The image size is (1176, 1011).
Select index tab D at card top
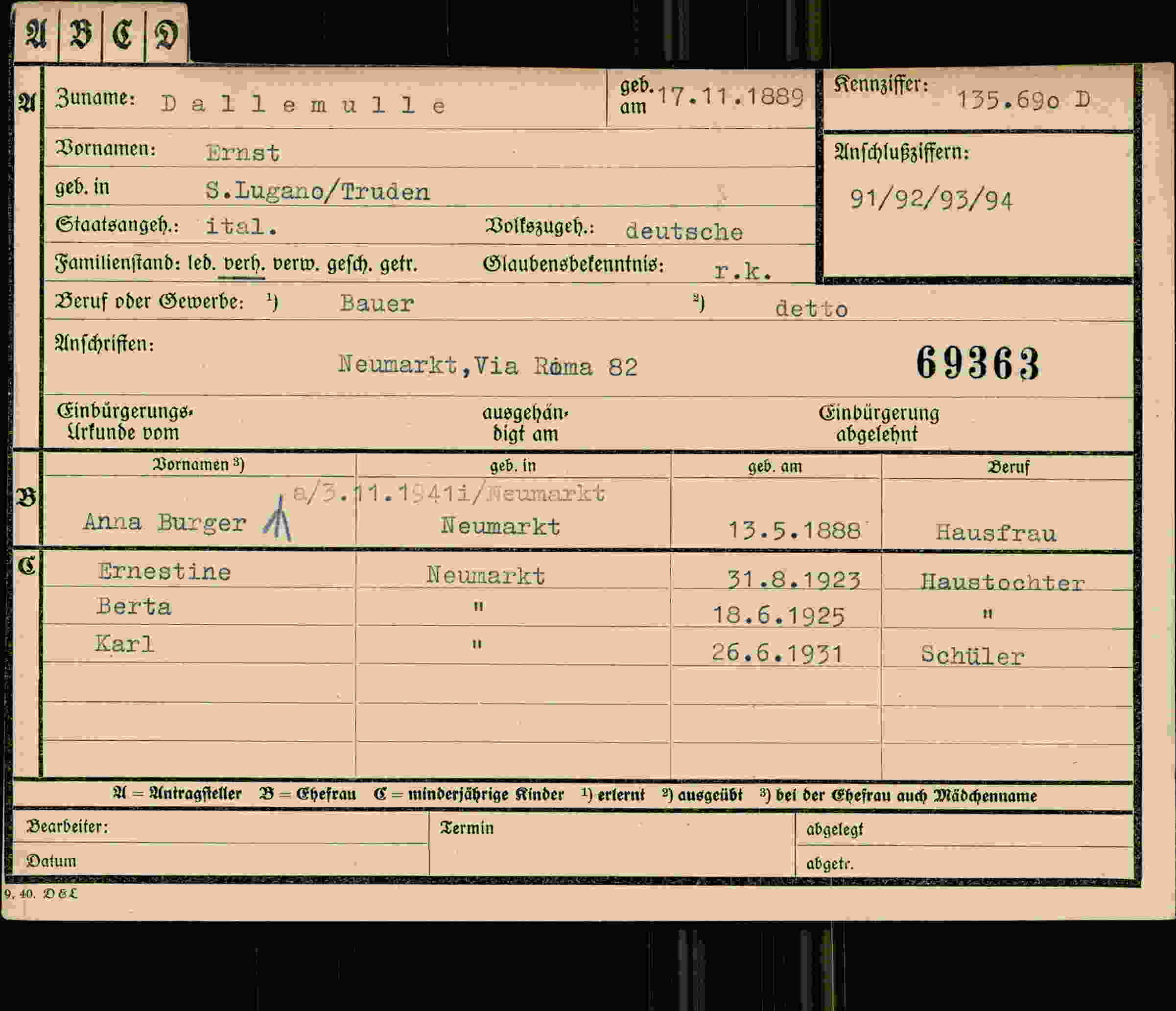tap(166, 34)
